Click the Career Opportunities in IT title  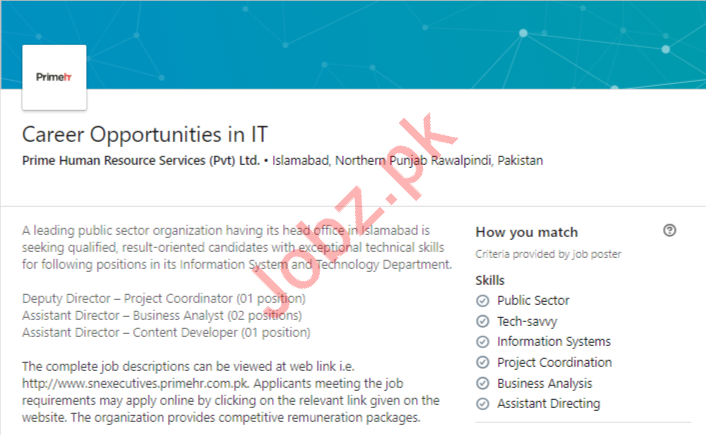146,133
